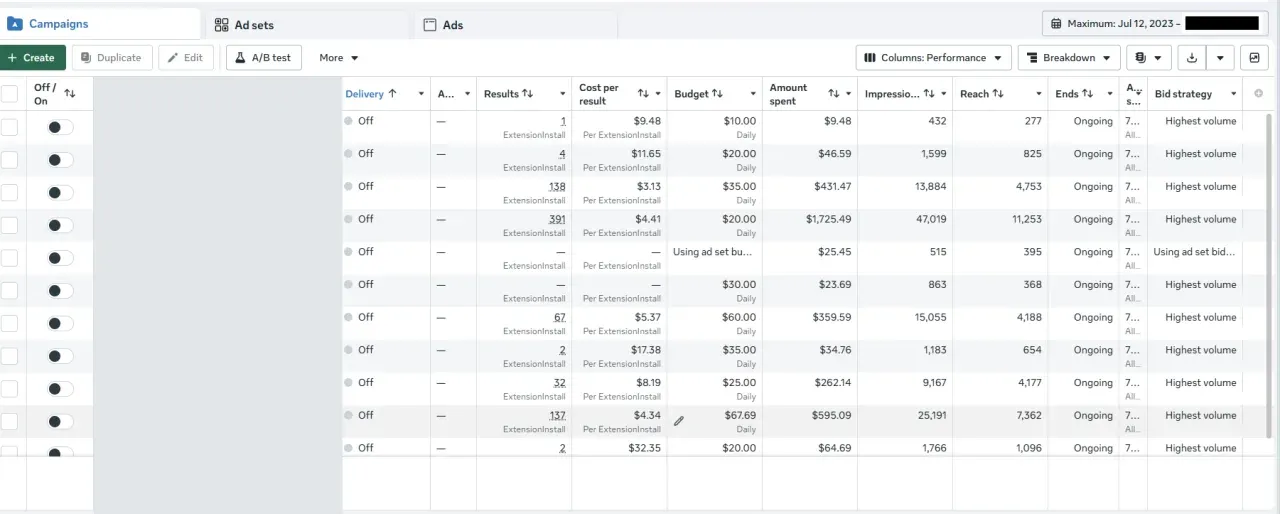Open the Columns: Performance dropdown

933,58
